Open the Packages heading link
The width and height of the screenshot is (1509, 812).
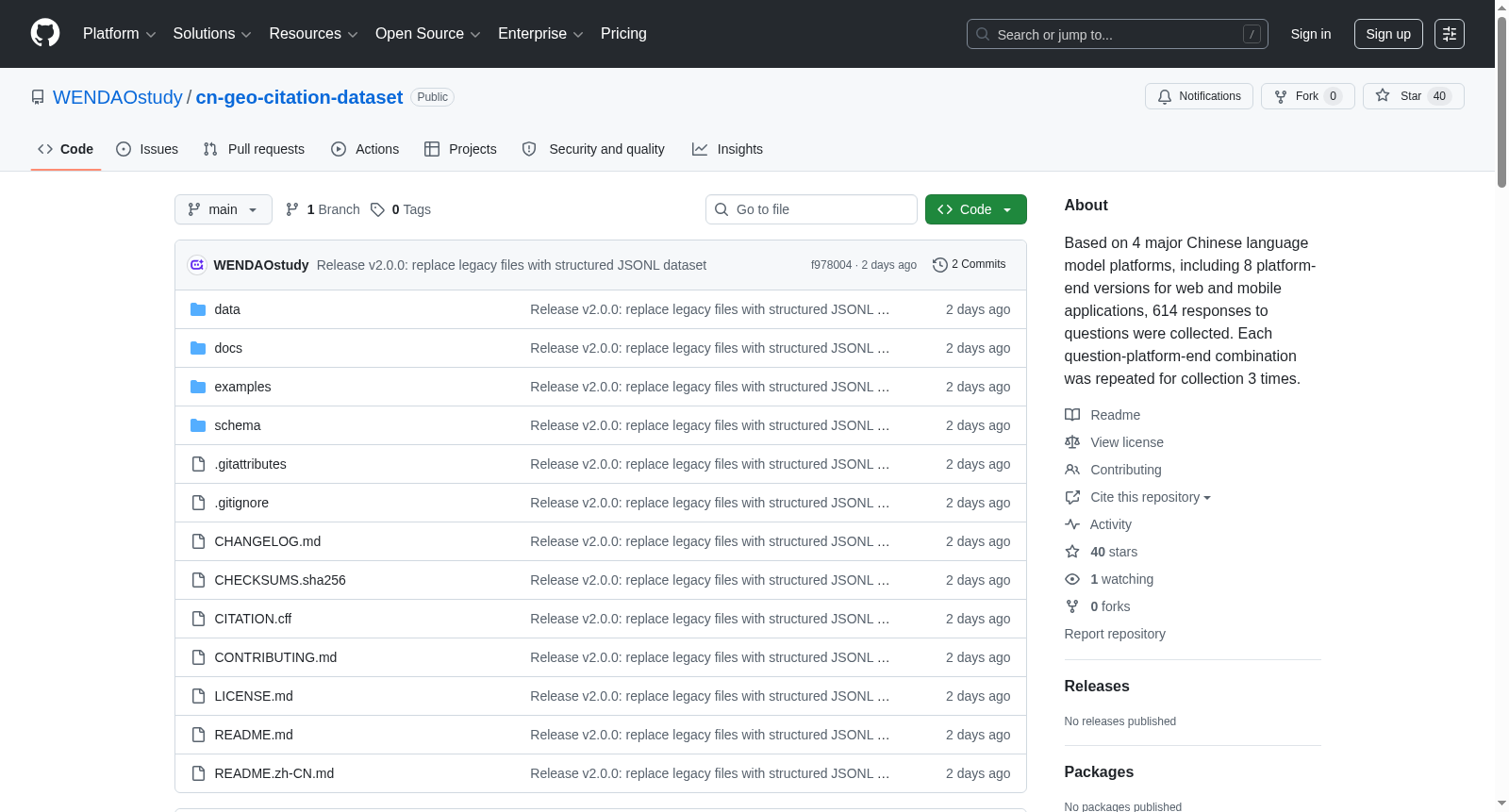[1099, 772]
